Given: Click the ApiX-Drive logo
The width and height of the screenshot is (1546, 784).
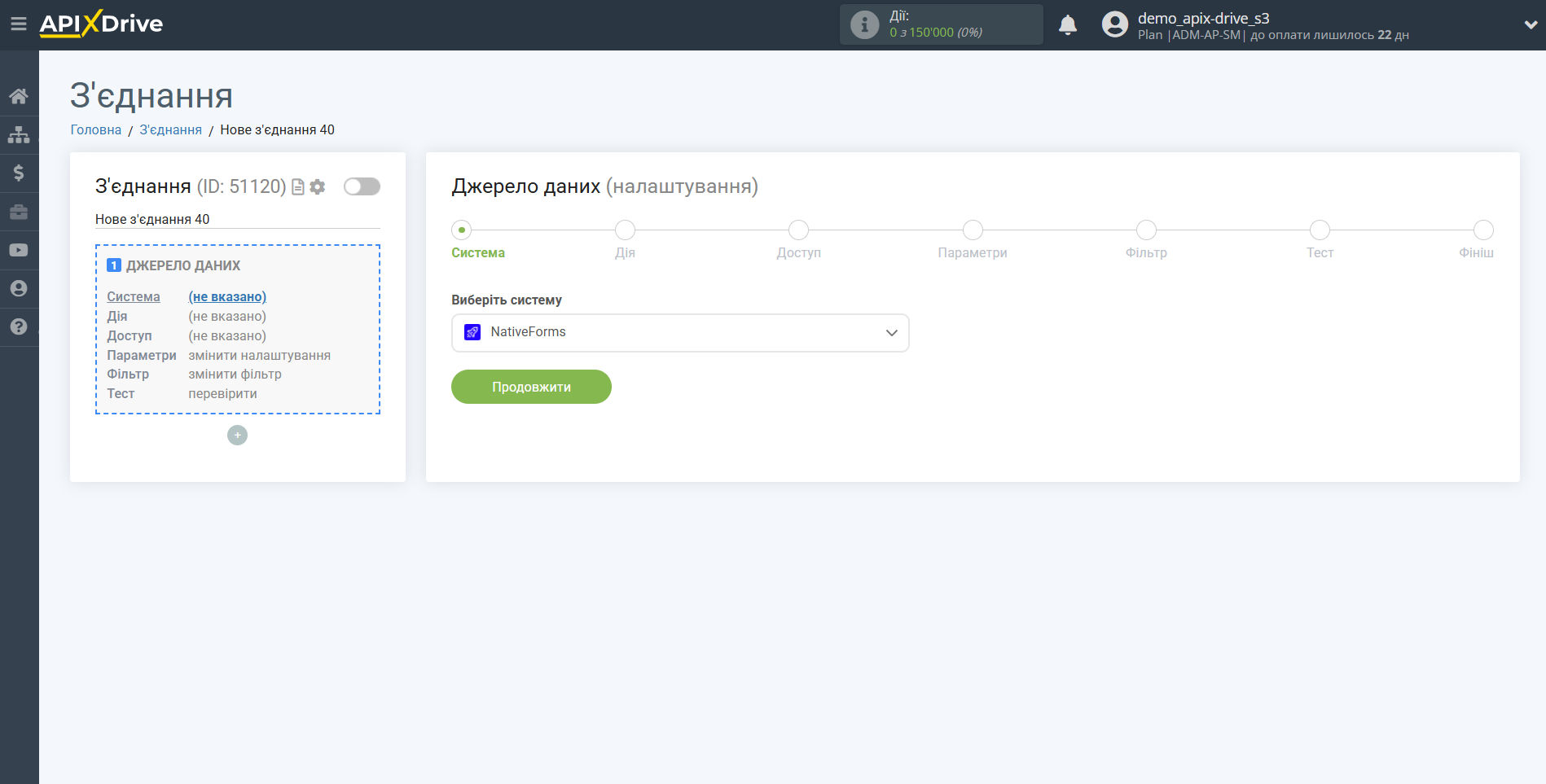Looking at the screenshot, I should pyautogui.click(x=101, y=24).
